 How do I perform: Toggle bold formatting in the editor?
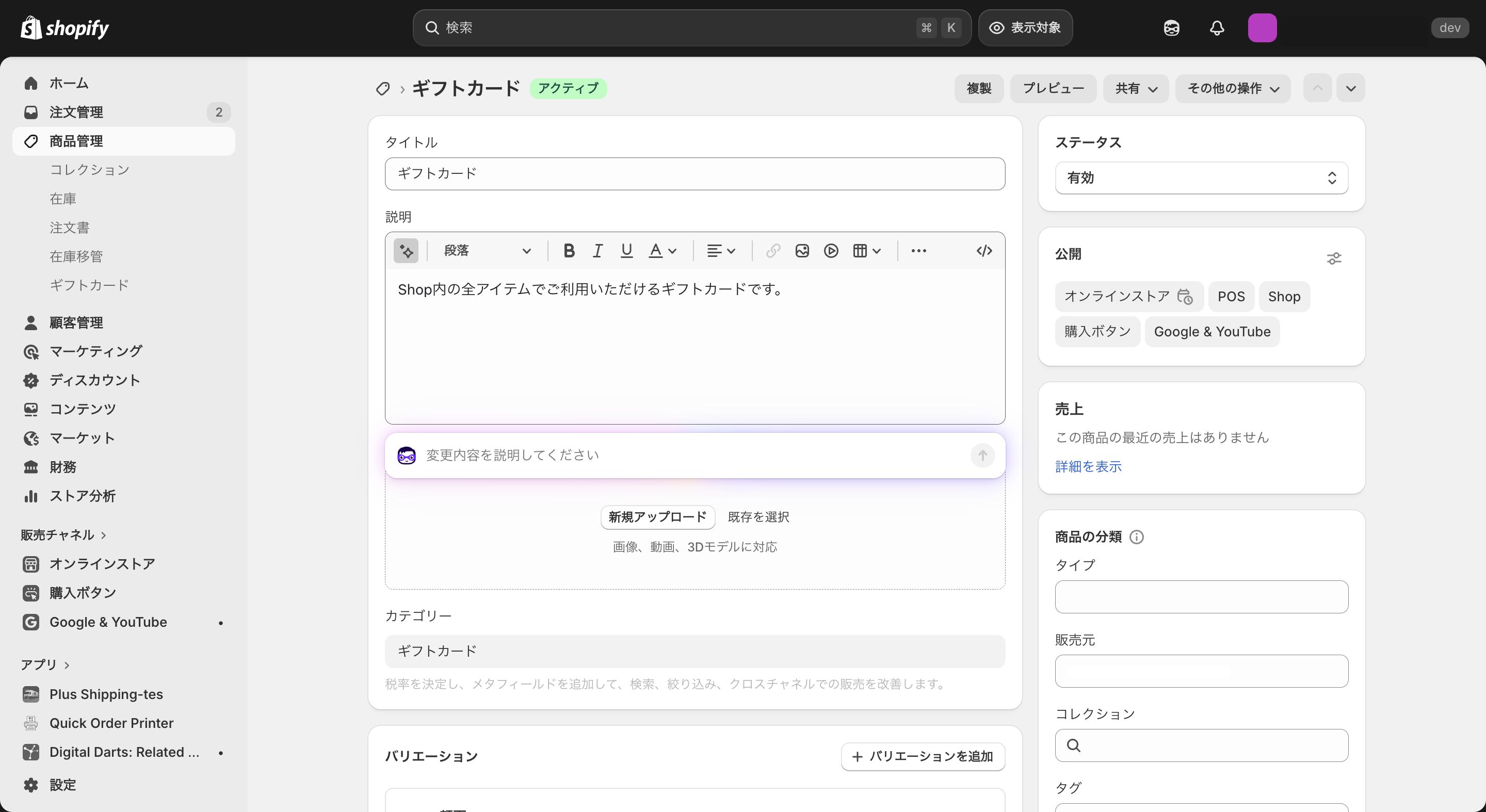pyautogui.click(x=569, y=250)
